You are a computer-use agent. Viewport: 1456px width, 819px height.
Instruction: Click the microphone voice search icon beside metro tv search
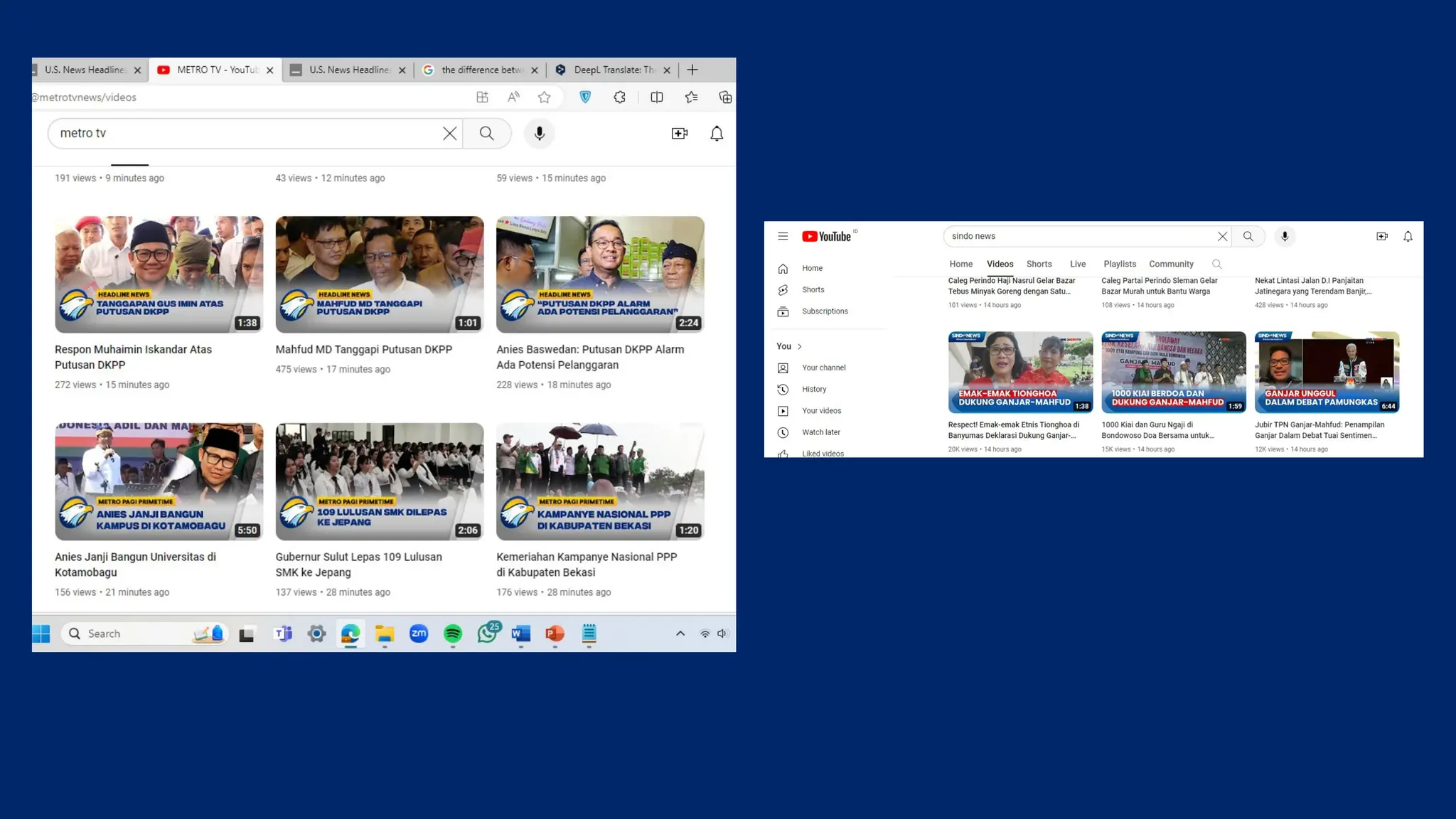[540, 133]
